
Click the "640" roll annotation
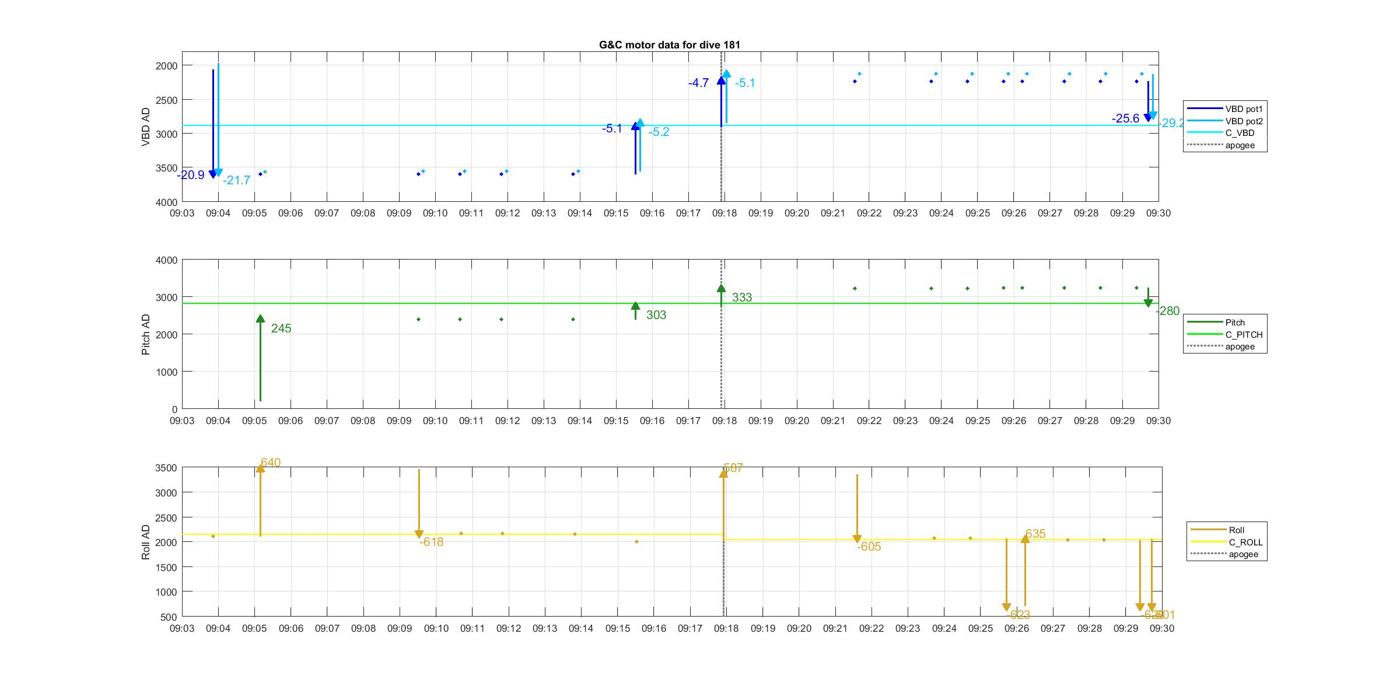click(x=271, y=463)
